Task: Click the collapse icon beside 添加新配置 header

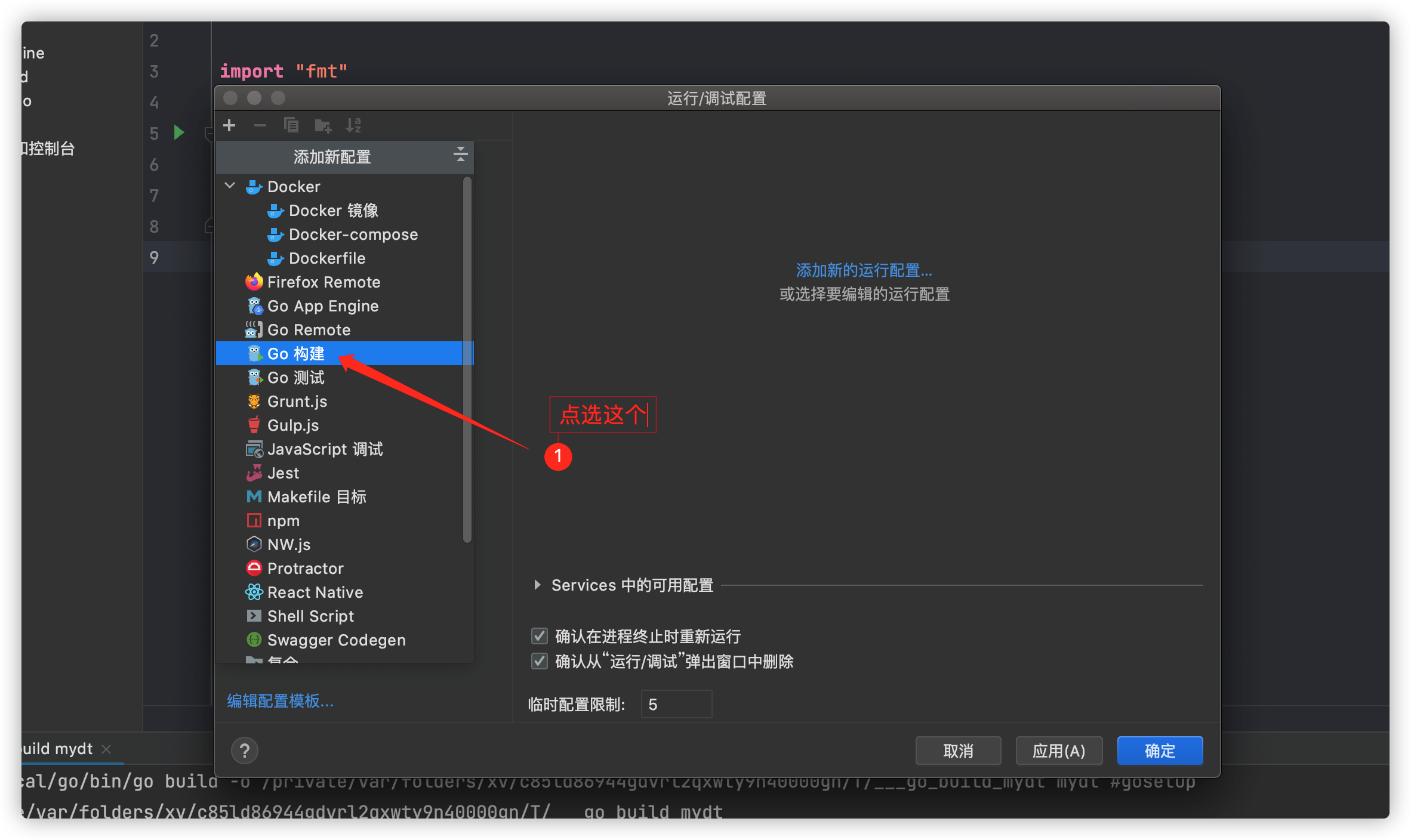Action: click(x=460, y=155)
